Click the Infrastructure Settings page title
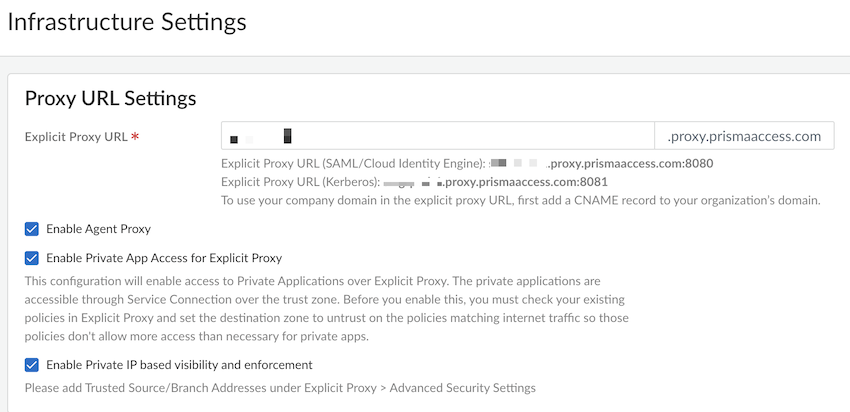 [x=127, y=22]
